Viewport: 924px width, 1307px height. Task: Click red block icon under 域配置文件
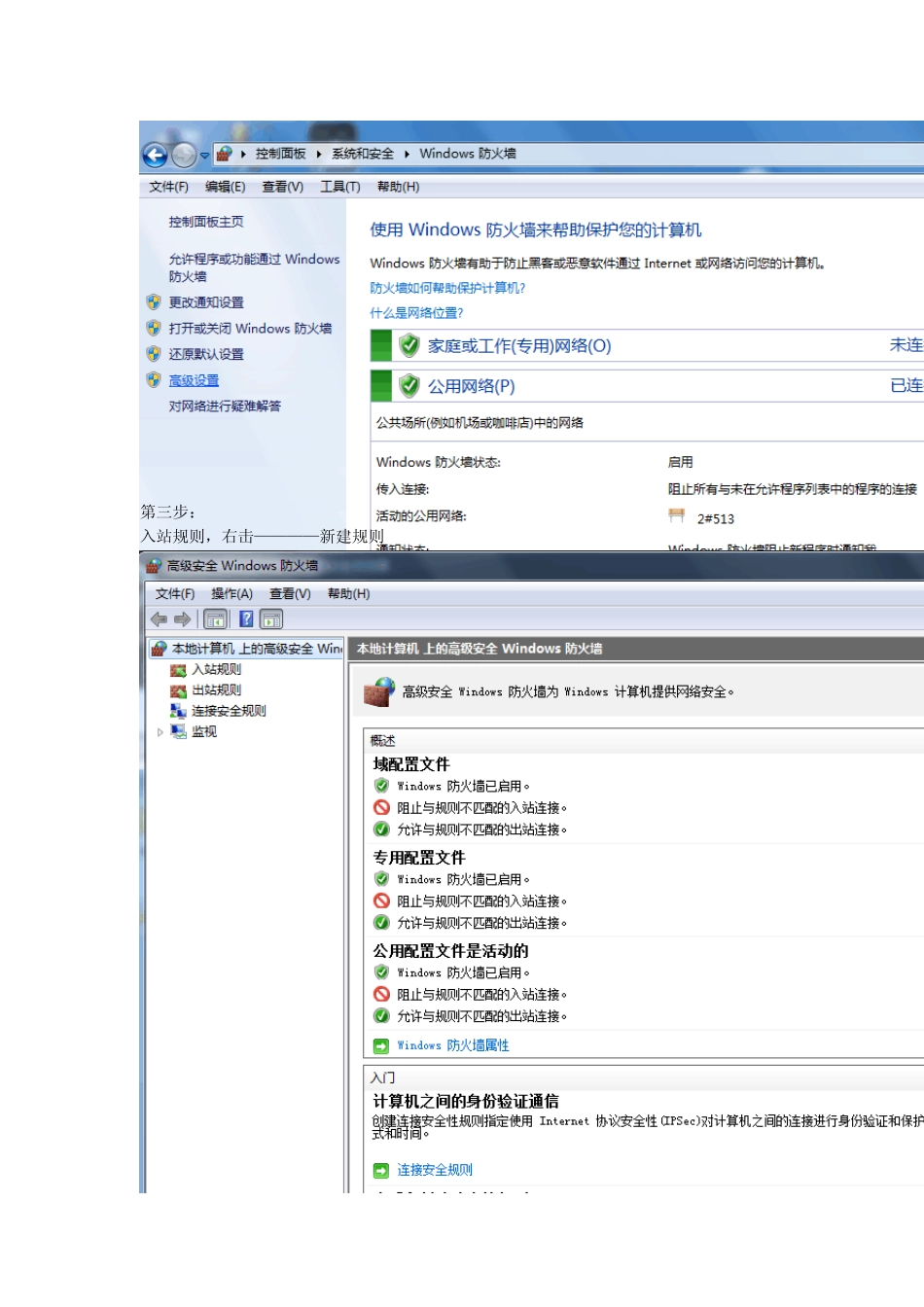coord(381,807)
